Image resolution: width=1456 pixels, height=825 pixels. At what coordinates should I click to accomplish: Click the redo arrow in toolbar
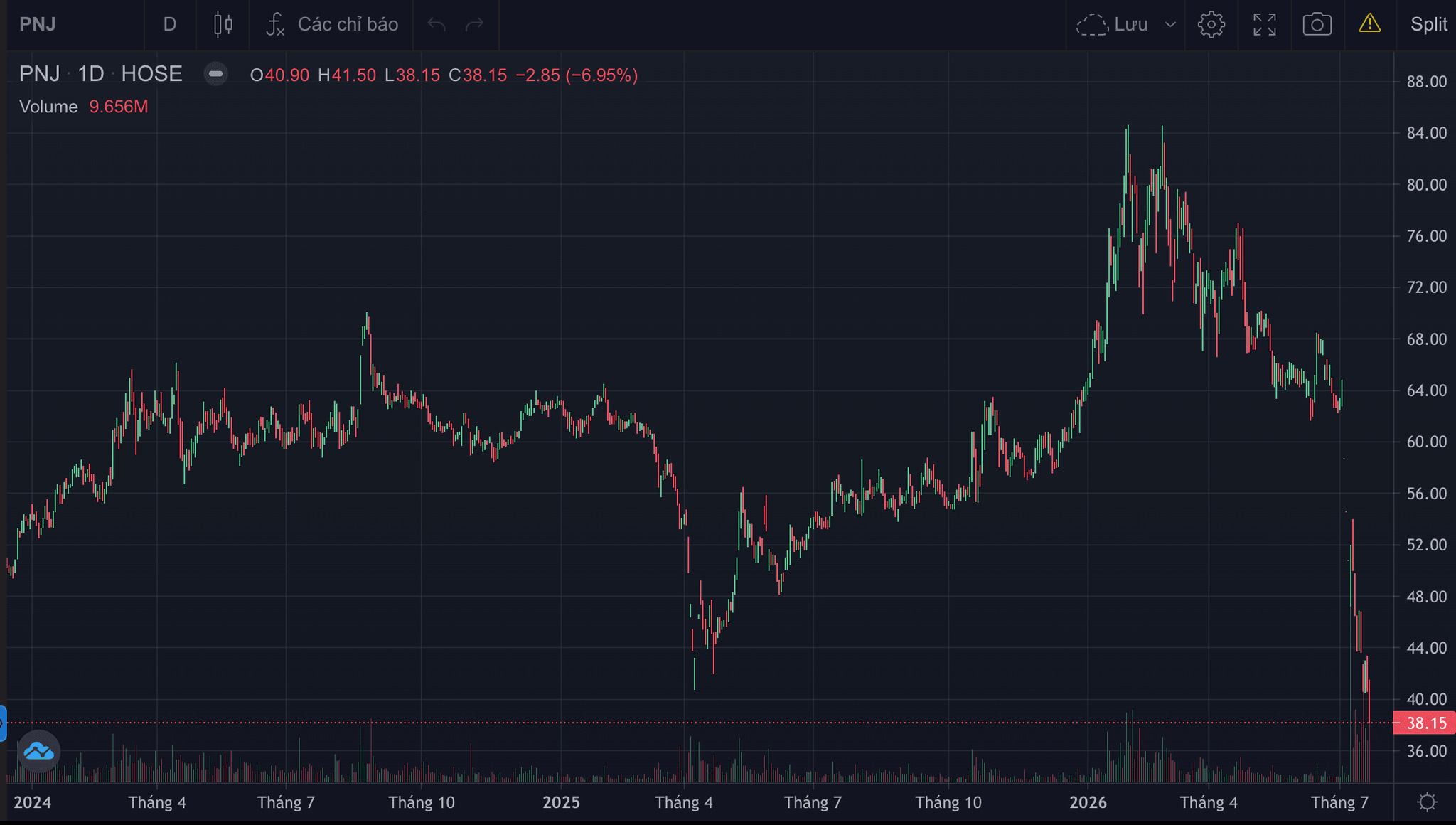[x=474, y=24]
